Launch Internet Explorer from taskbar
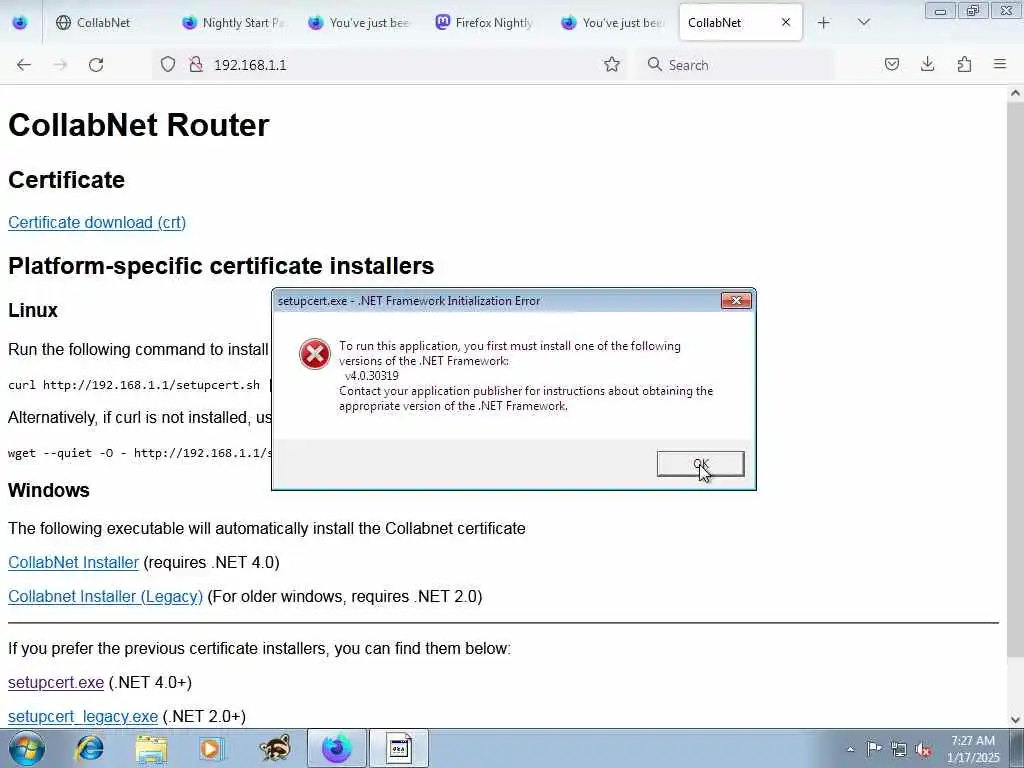The width and height of the screenshot is (1024, 768). [x=89, y=748]
